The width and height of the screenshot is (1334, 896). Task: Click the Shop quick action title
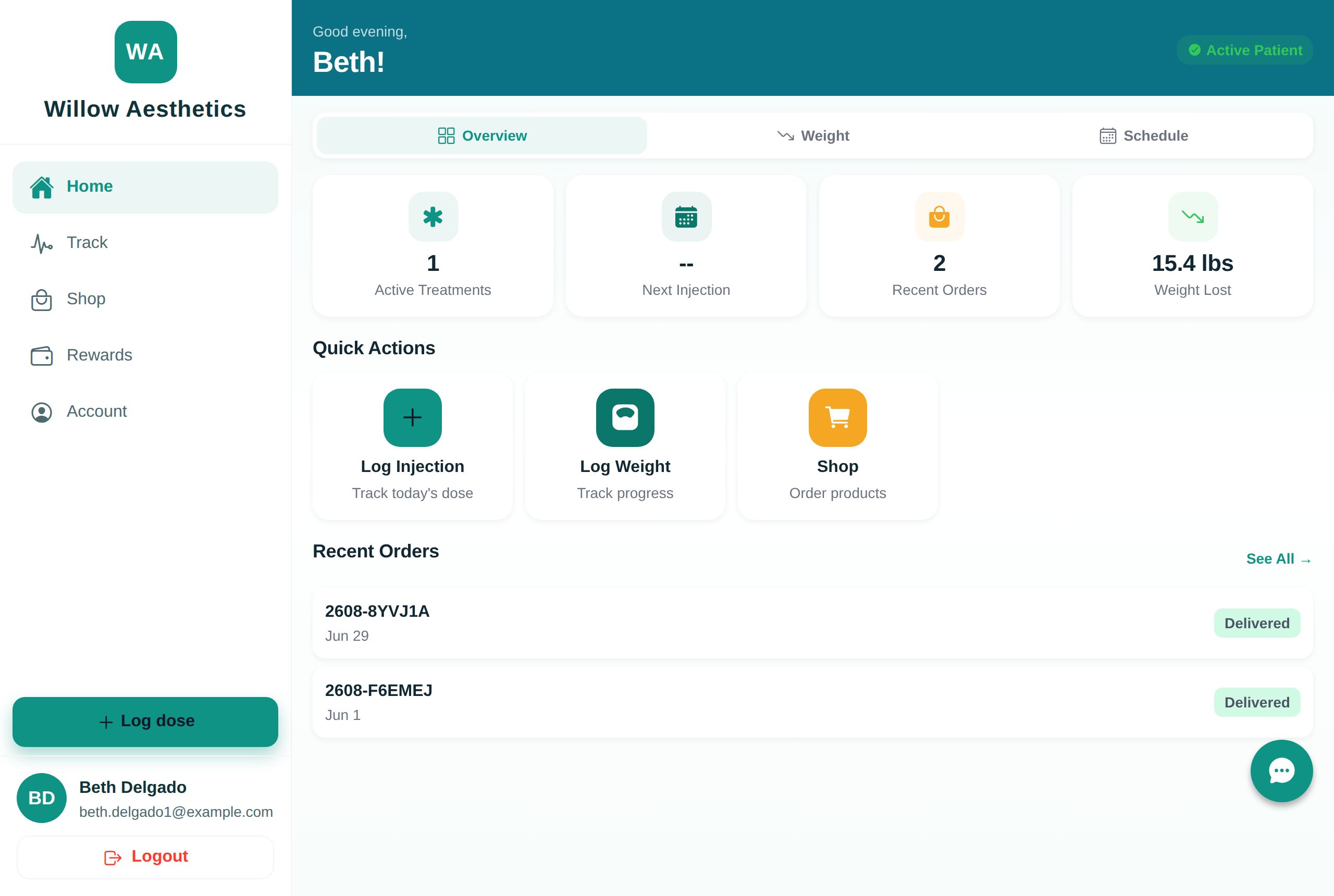(x=838, y=467)
